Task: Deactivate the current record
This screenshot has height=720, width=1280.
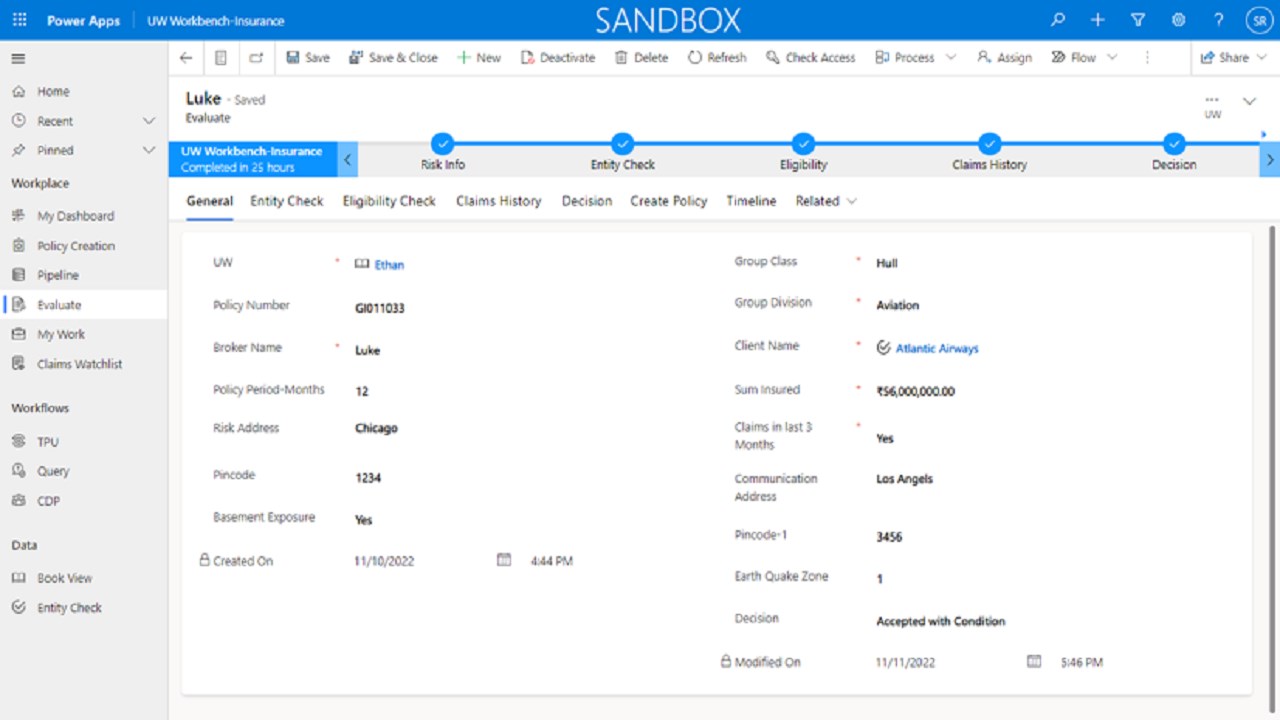Action: (x=558, y=58)
